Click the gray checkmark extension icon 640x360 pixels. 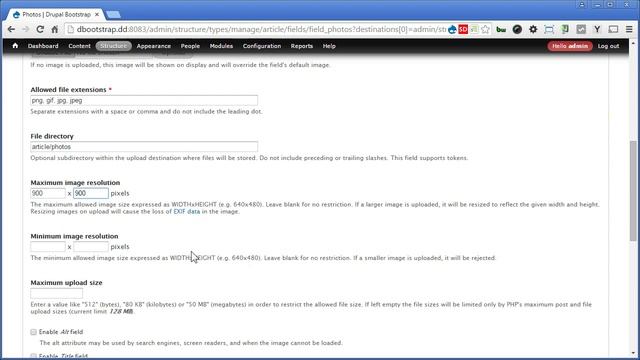pos(581,29)
